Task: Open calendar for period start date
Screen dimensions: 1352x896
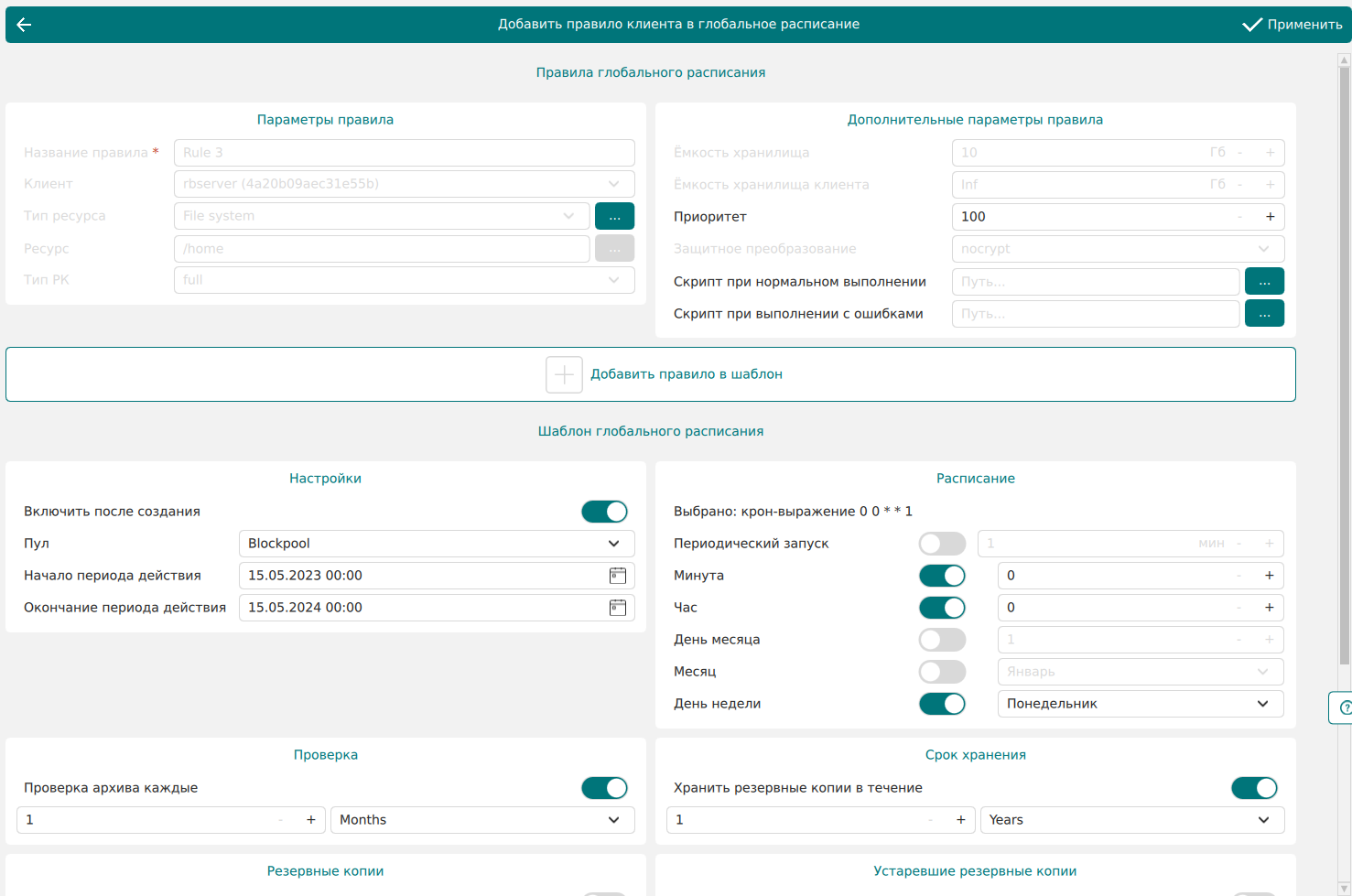Action: pyautogui.click(x=618, y=576)
